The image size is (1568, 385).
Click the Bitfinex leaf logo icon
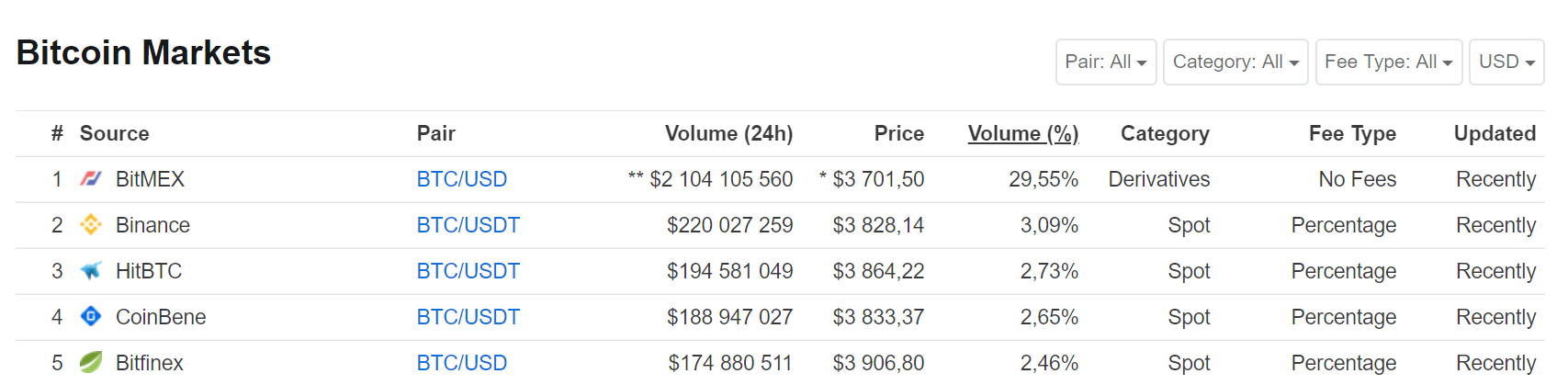tap(91, 362)
